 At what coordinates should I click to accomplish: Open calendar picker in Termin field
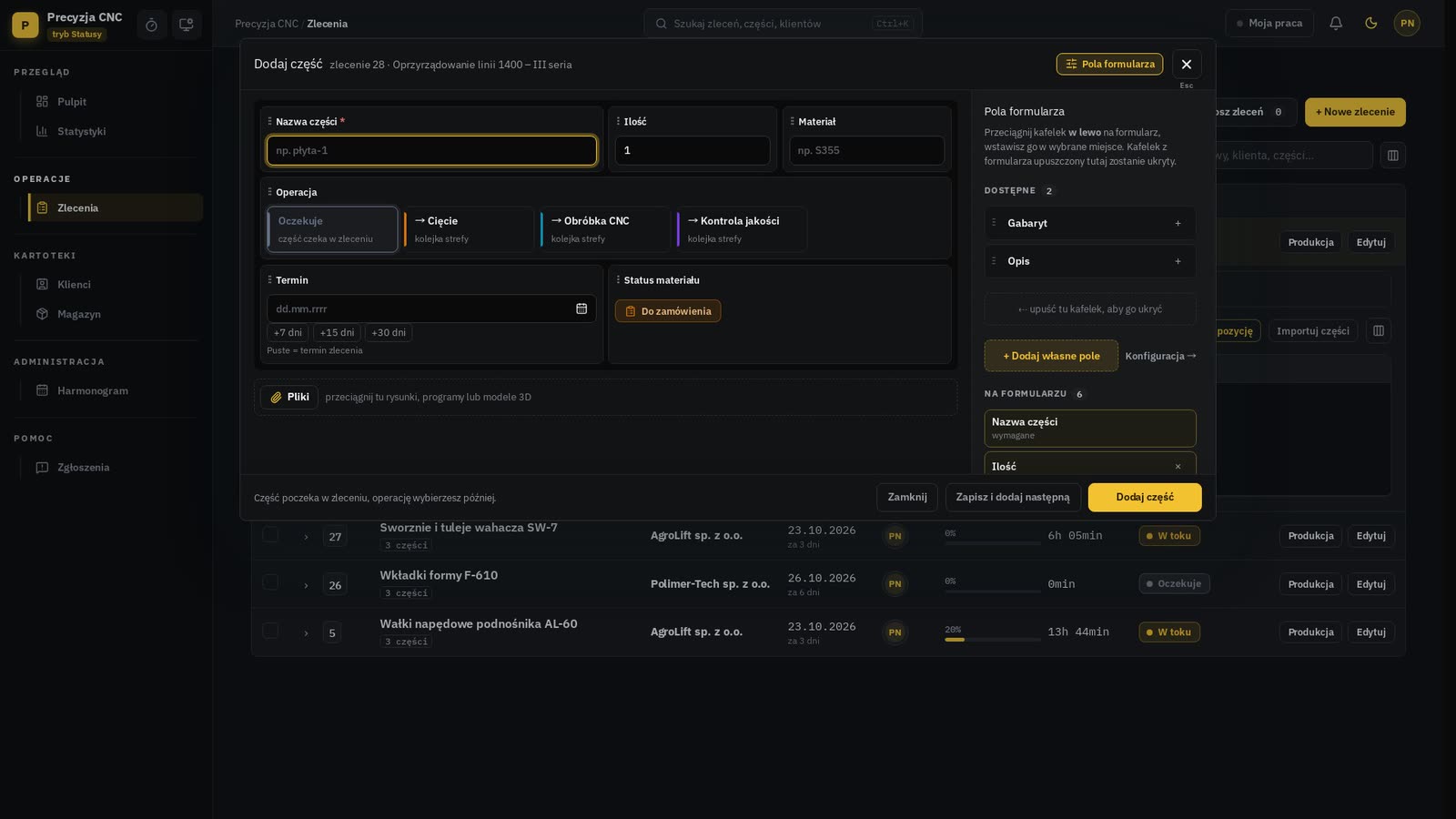point(581,308)
